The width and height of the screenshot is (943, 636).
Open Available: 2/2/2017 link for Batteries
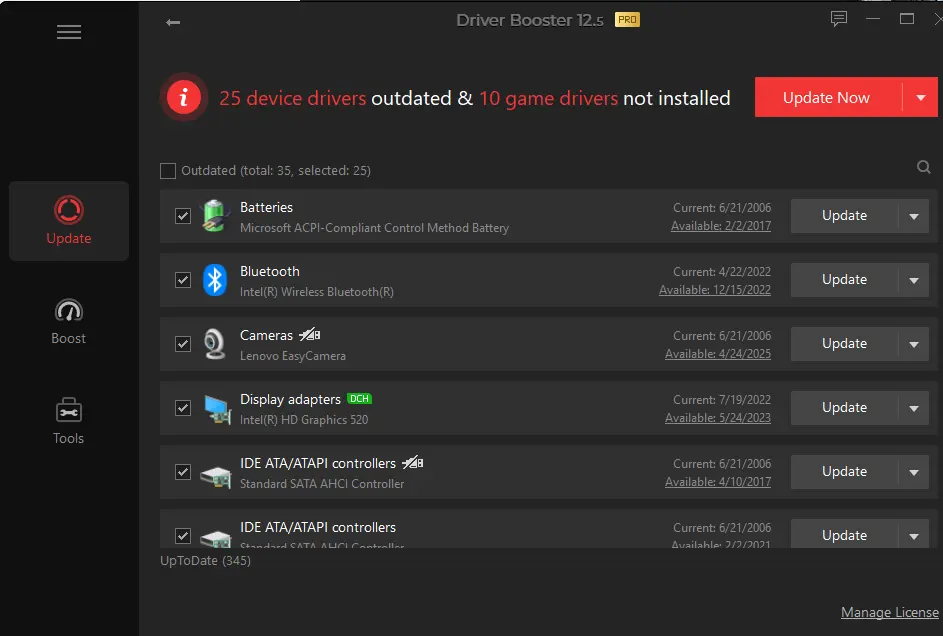720,226
